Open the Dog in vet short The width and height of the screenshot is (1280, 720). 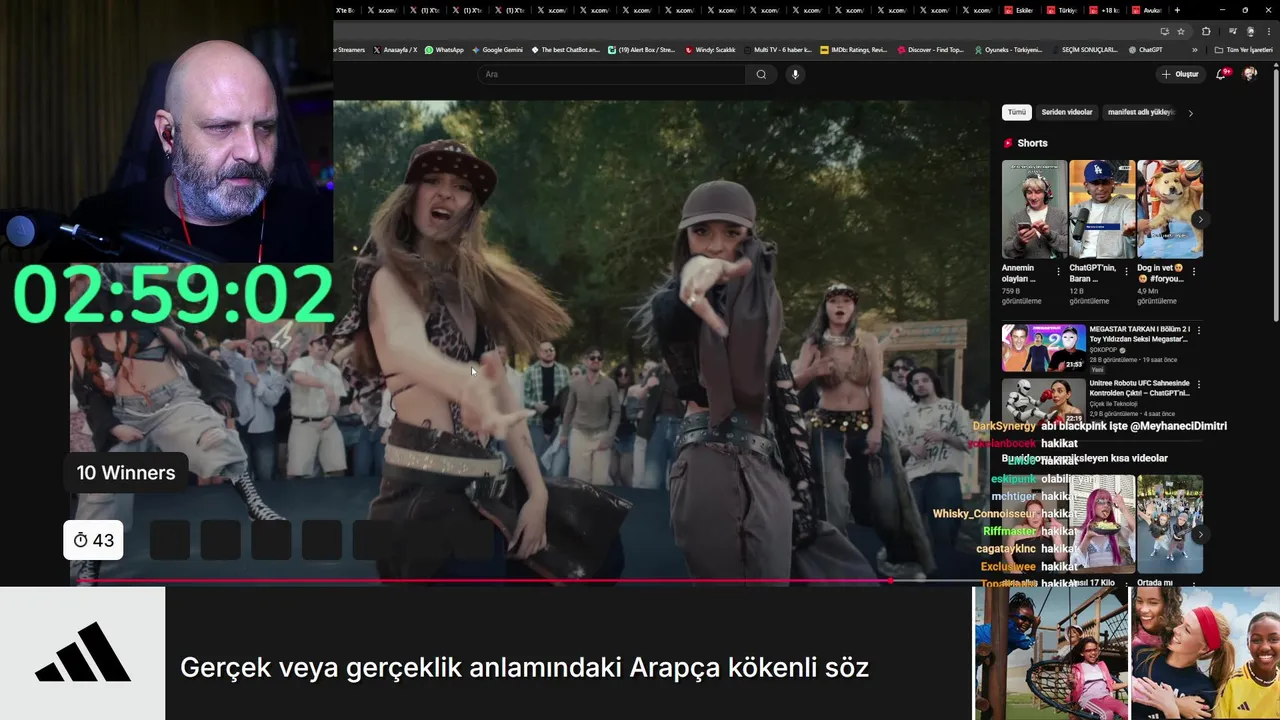pos(1169,210)
